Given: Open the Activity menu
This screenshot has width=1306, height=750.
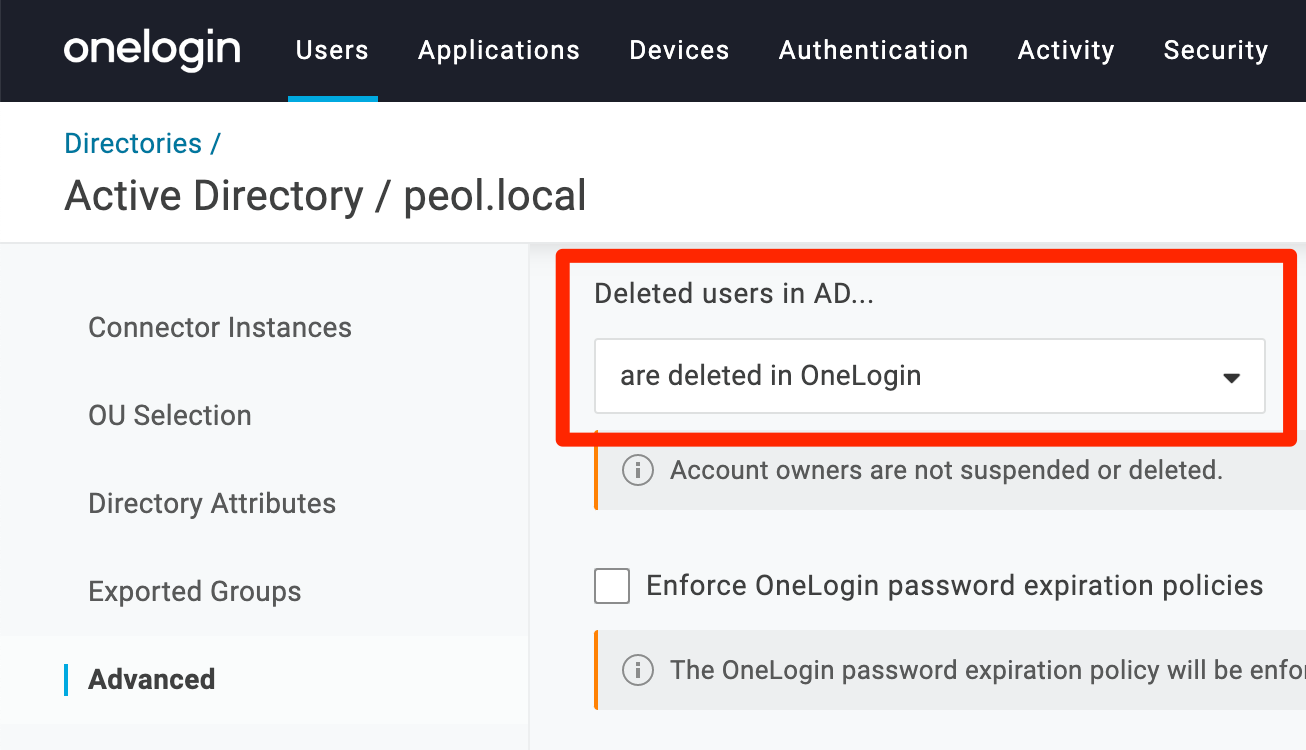Looking at the screenshot, I should [1066, 50].
